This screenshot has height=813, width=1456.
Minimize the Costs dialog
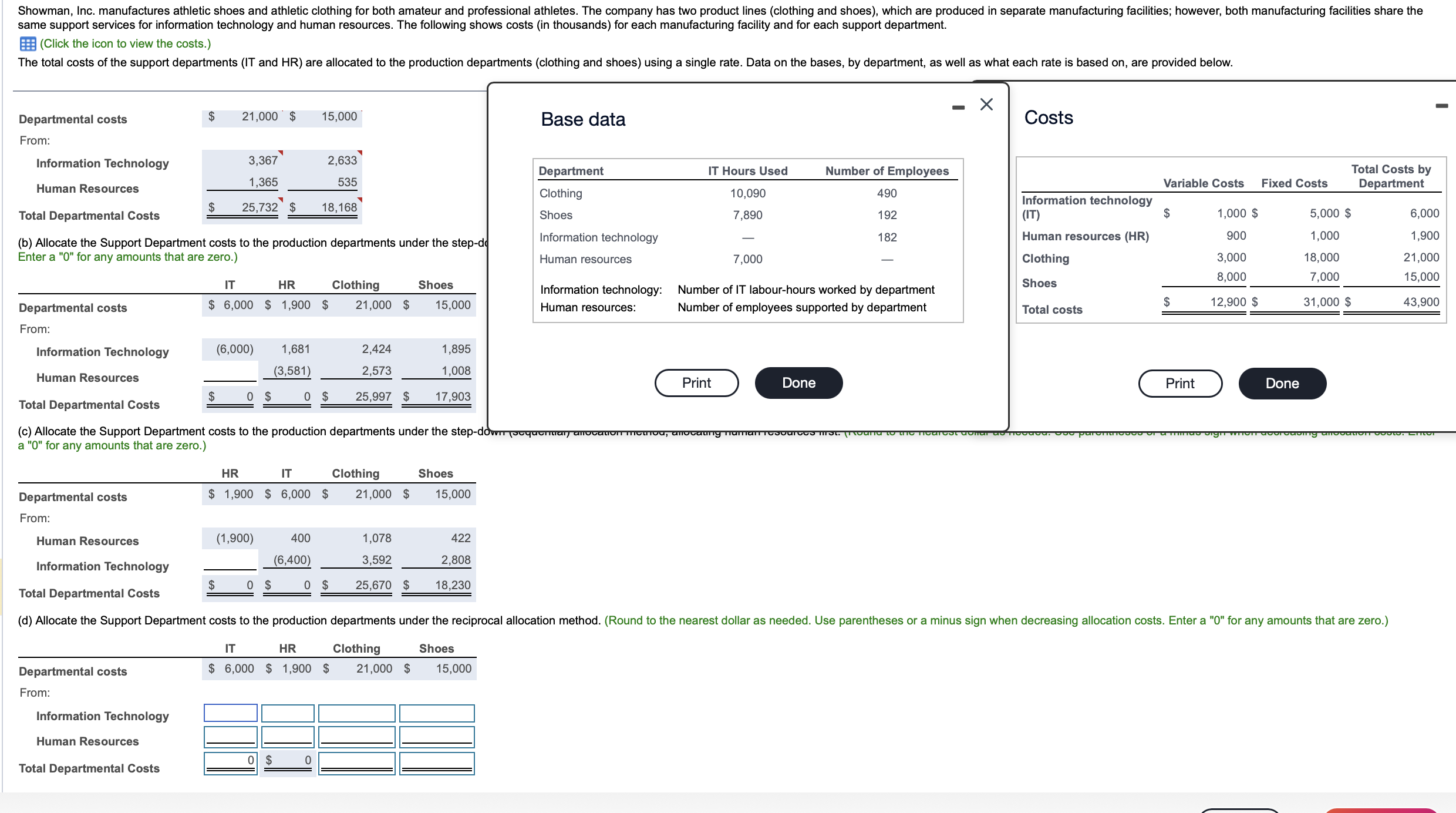tap(1441, 106)
